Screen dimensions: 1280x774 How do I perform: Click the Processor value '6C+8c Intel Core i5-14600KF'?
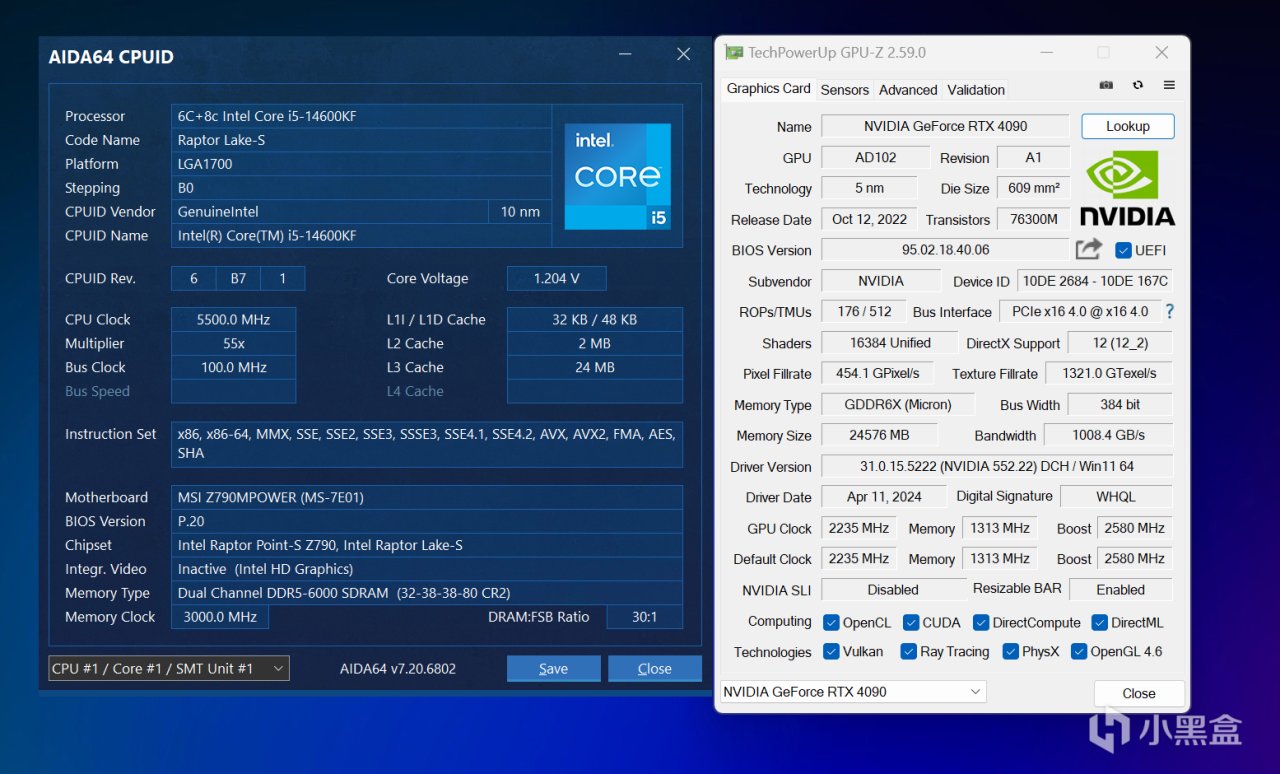click(x=361, y=116)
